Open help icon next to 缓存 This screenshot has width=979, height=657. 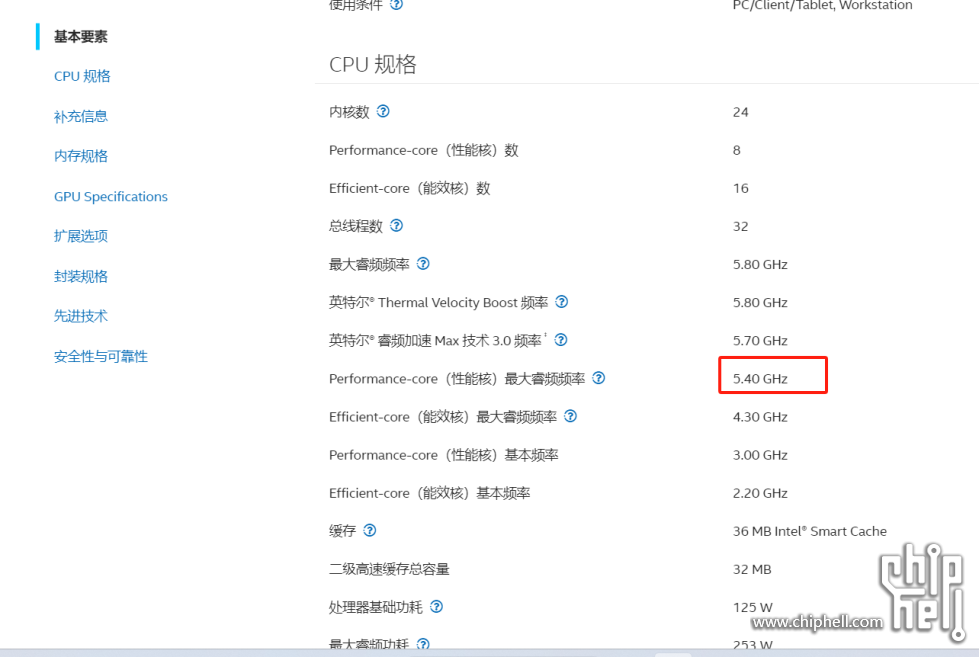pyautogui.click(x=370, y=530)
